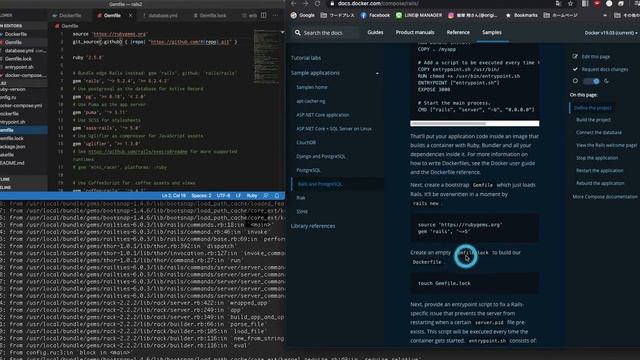Open the Samples home link

[311, 87]
